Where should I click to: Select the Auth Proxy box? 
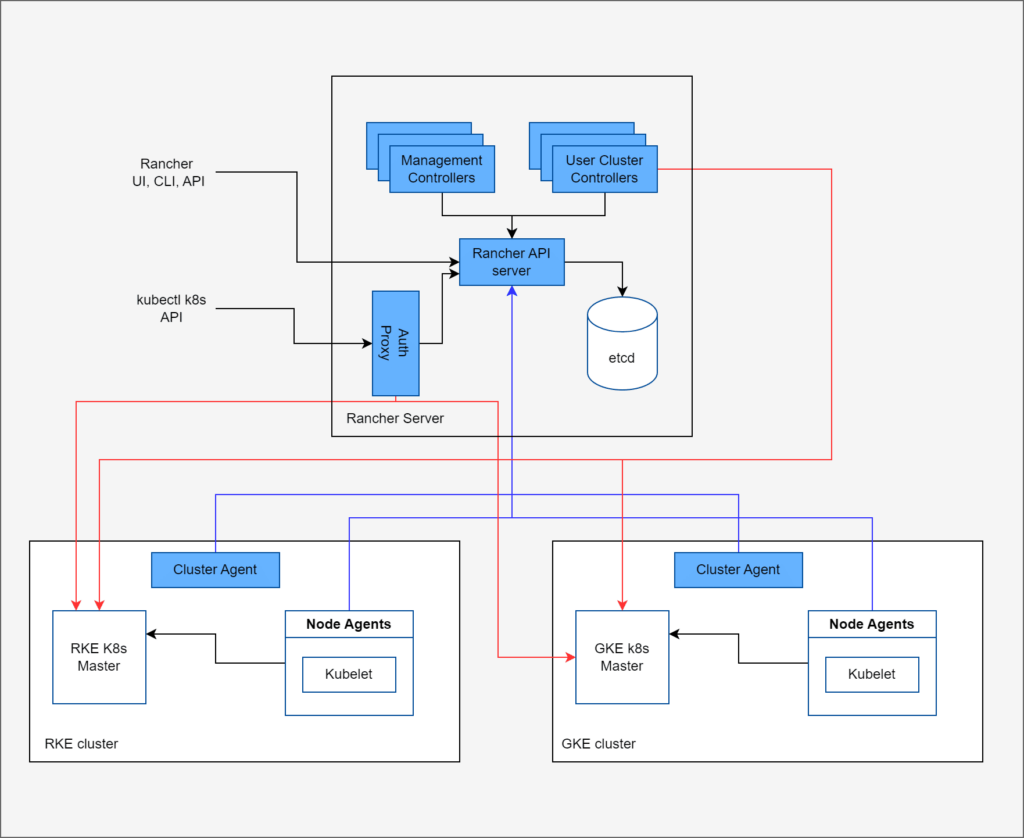(396, 343)
